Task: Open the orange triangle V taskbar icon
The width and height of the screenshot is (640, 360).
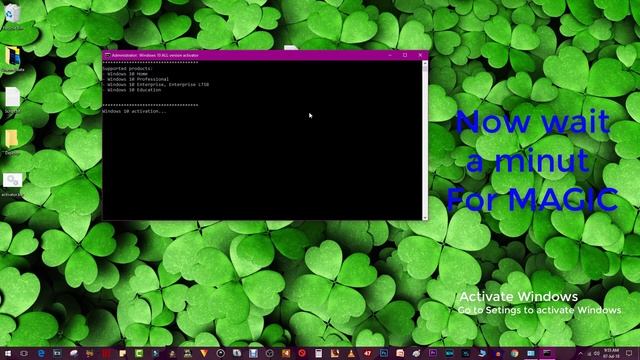Action: point(204,353)
